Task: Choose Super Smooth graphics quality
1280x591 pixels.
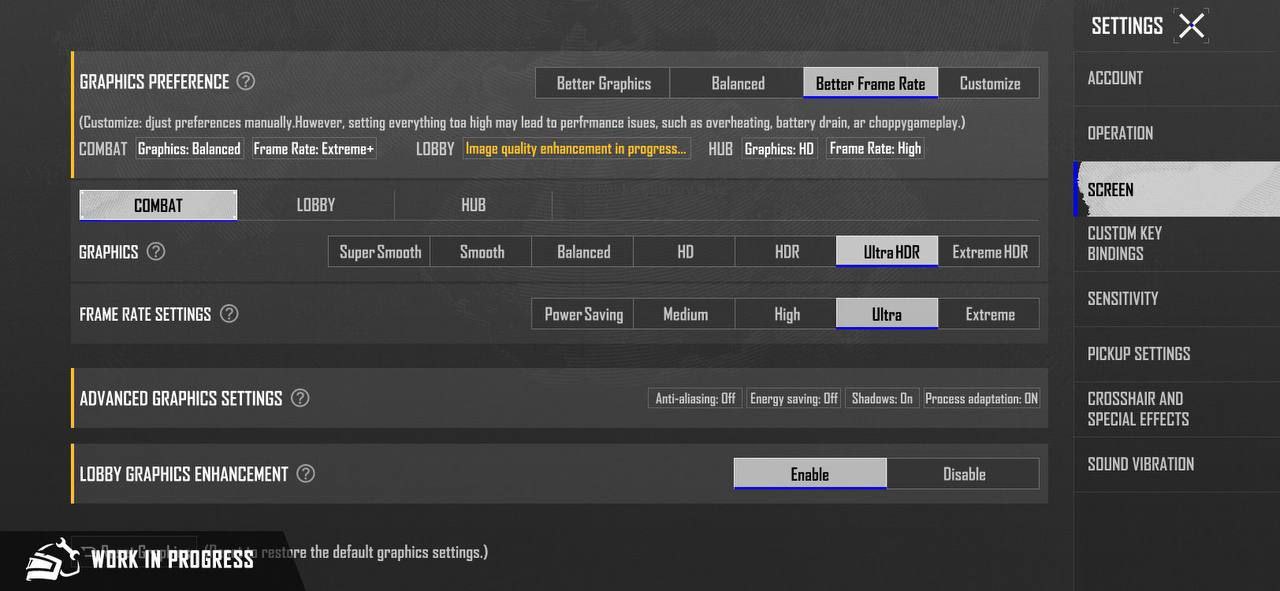Action: point(380,252)
